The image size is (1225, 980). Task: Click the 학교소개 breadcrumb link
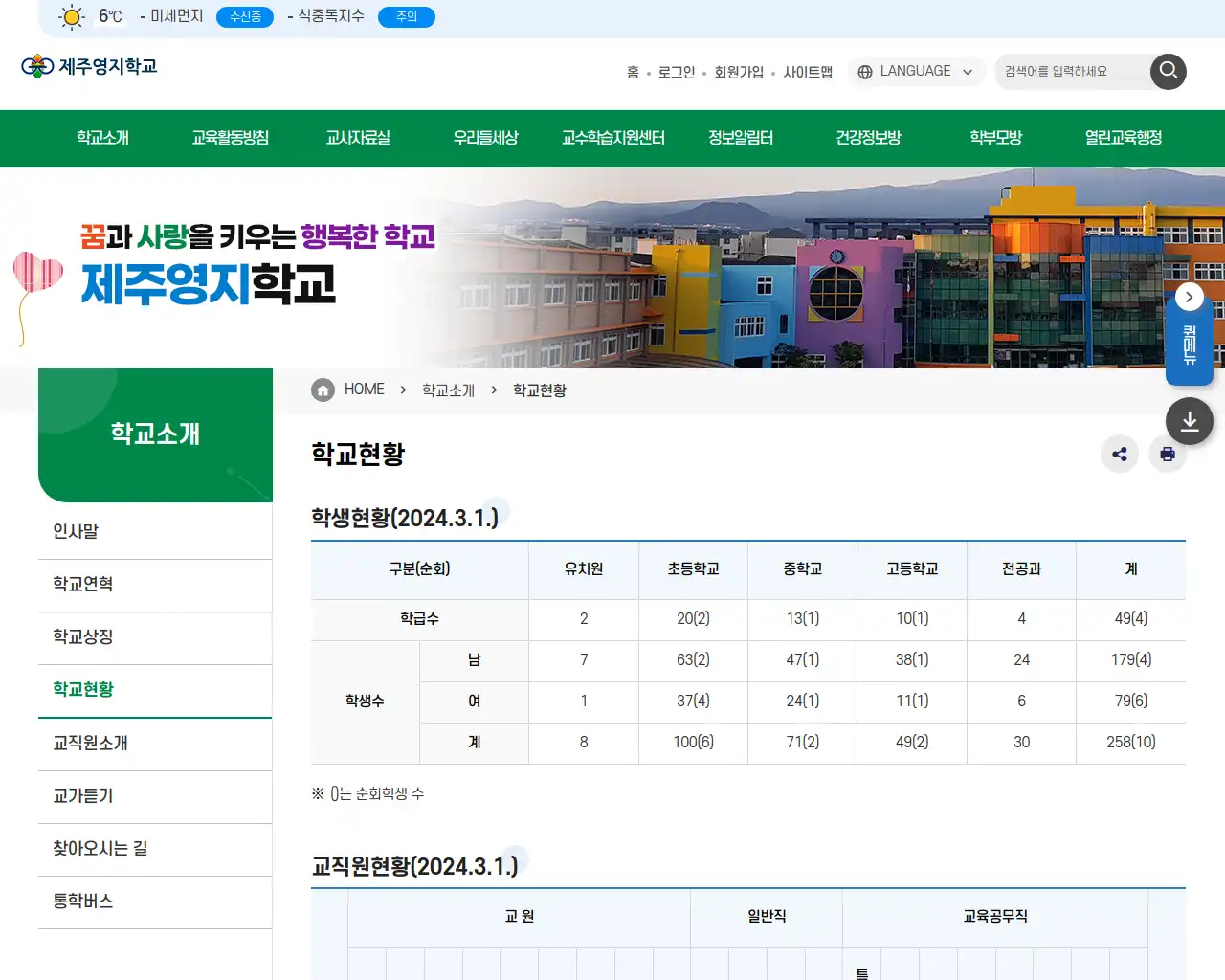448,390
